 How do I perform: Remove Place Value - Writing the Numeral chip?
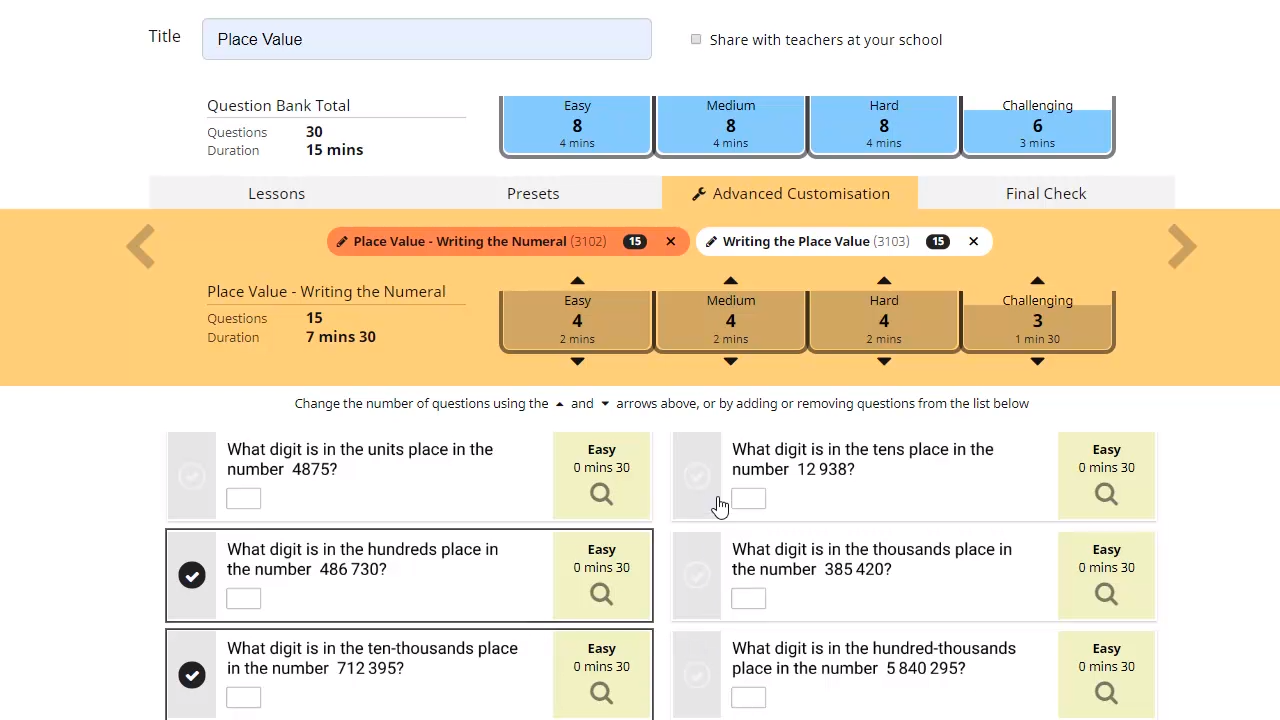coord(671,241)
